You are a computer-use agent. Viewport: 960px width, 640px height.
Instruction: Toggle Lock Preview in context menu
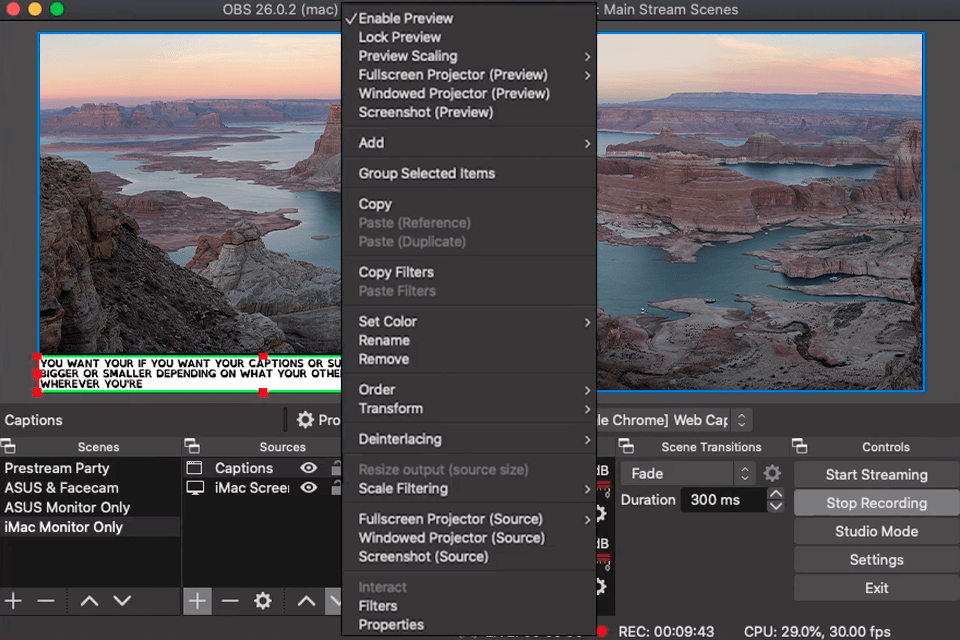tap(469, 37)
